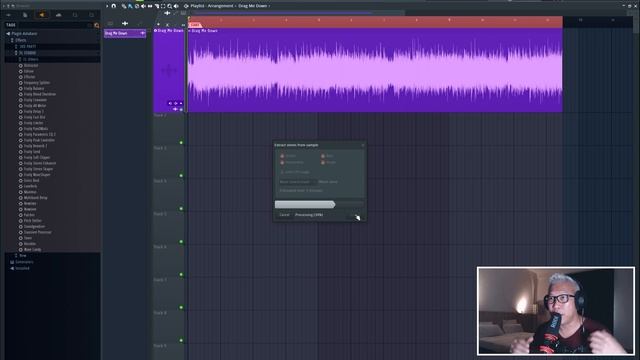Open the browser files icon tab
Screen dimensions: 640x360
point(25,15)
